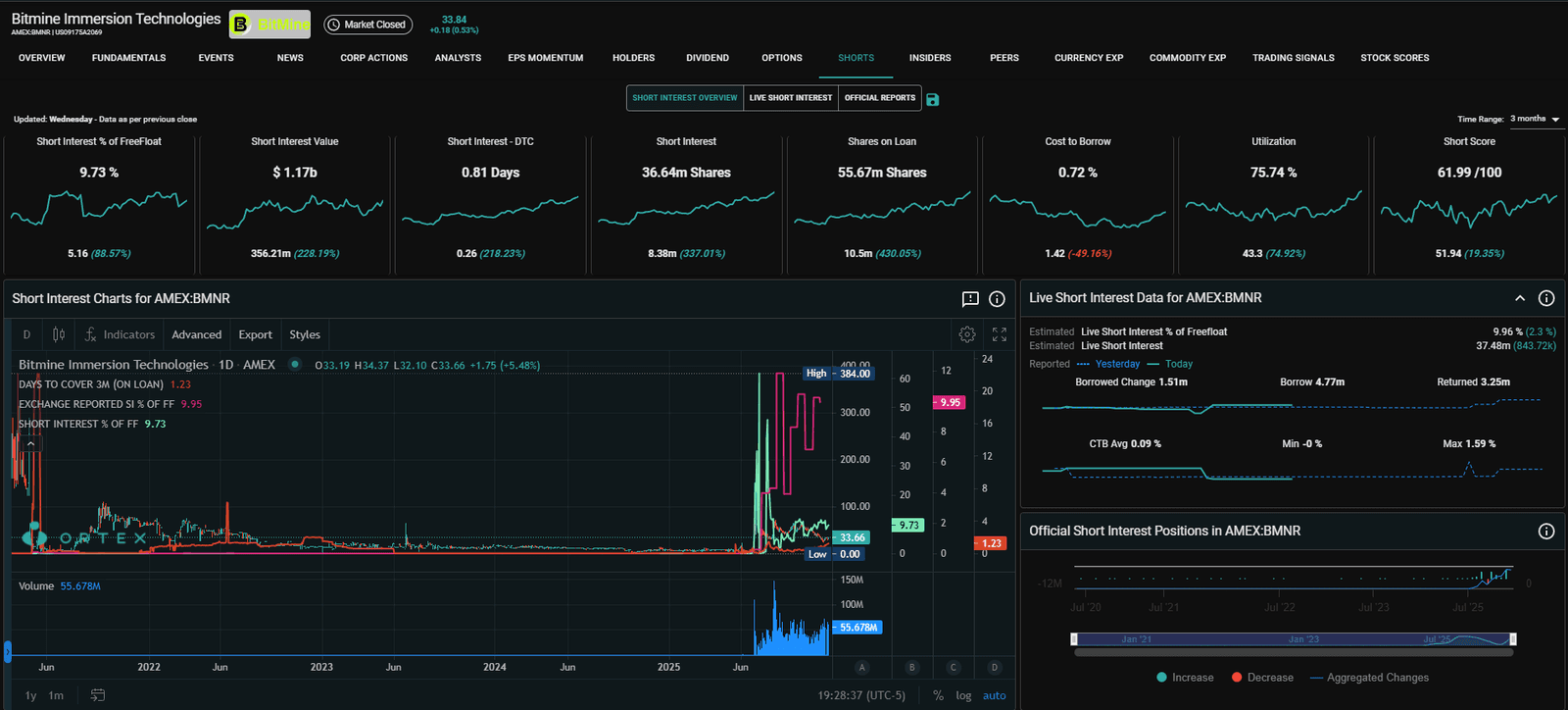Open chart settings gear icon
The width and height of the screenshot is (1568, 710).
967,334
